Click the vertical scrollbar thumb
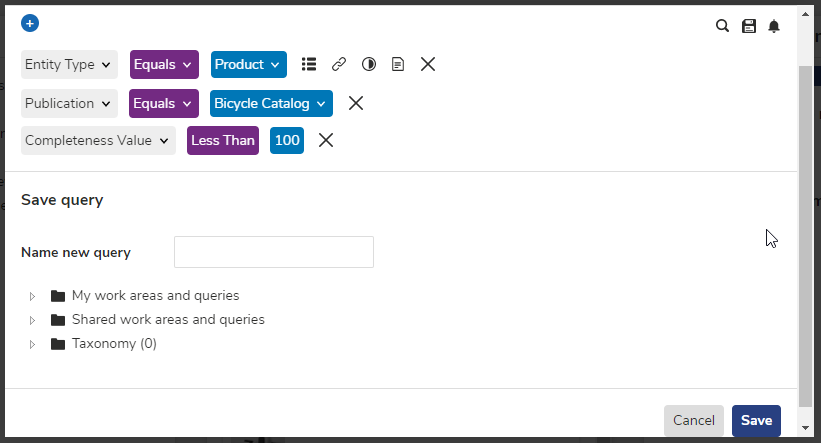The image size is (821, 443). pyautogui.click(x=805, y=236)
